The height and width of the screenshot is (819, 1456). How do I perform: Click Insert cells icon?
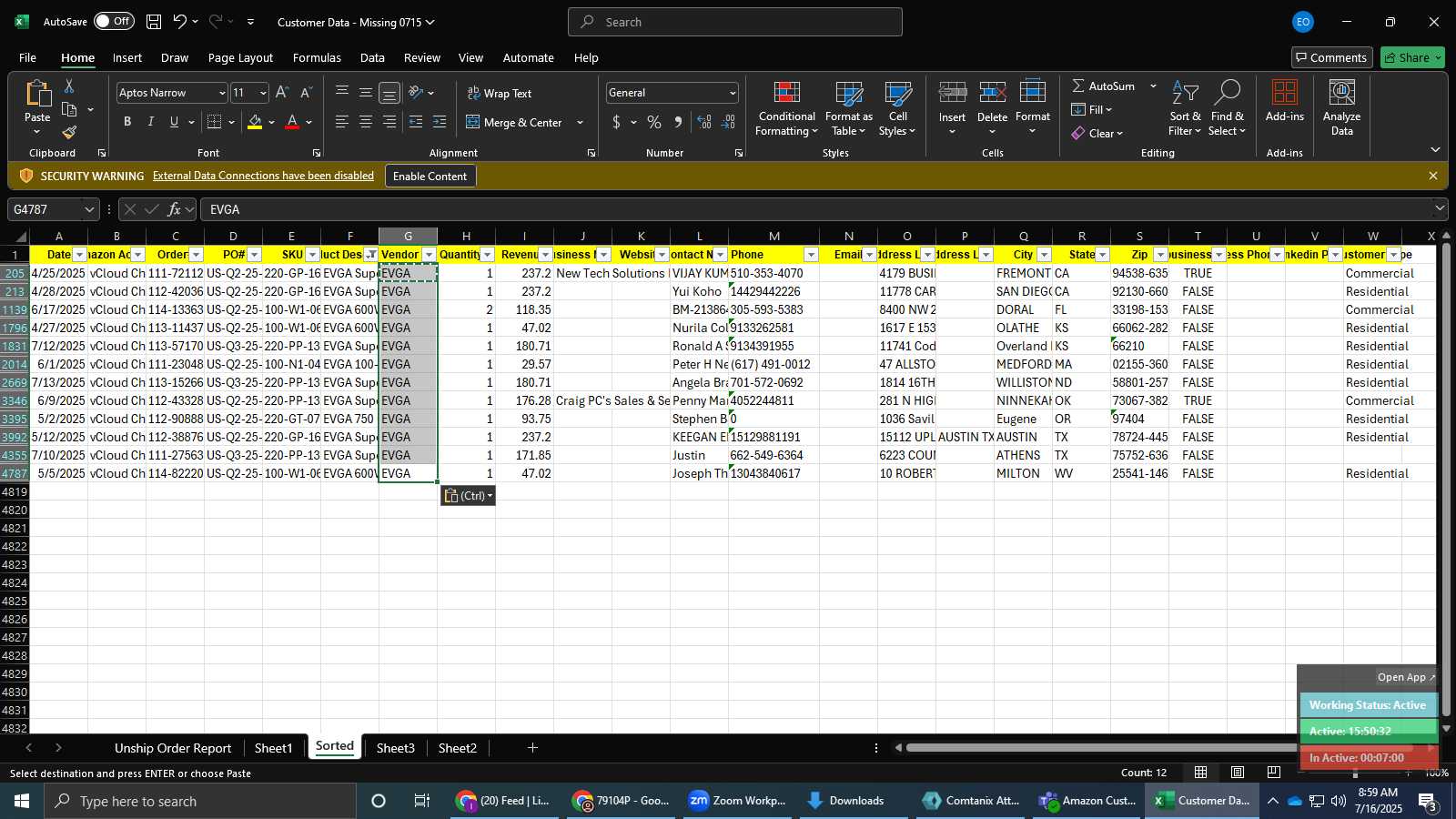pyautogui.click(x=952, y=94)
